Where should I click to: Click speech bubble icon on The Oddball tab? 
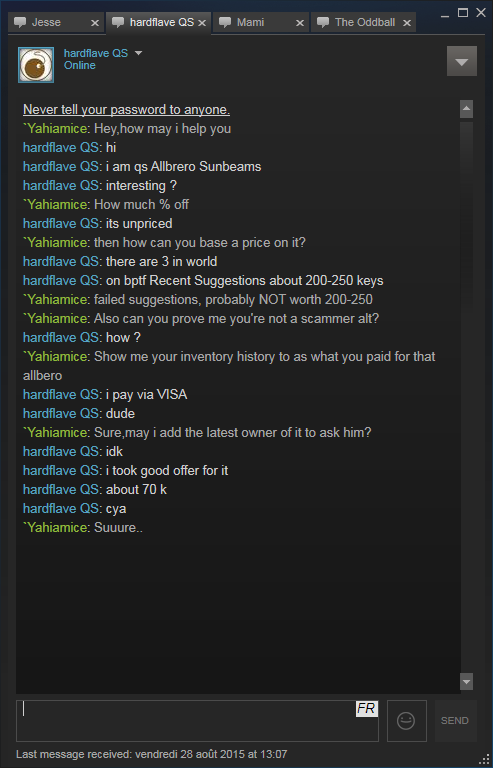click(x=323, y=22)
